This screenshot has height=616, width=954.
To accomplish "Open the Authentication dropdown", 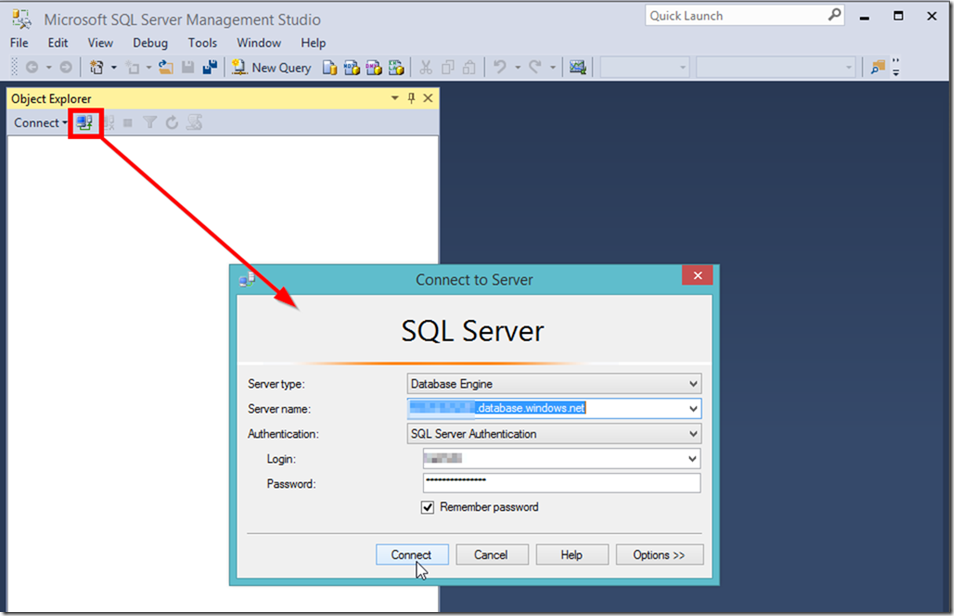I will [554, 434].
